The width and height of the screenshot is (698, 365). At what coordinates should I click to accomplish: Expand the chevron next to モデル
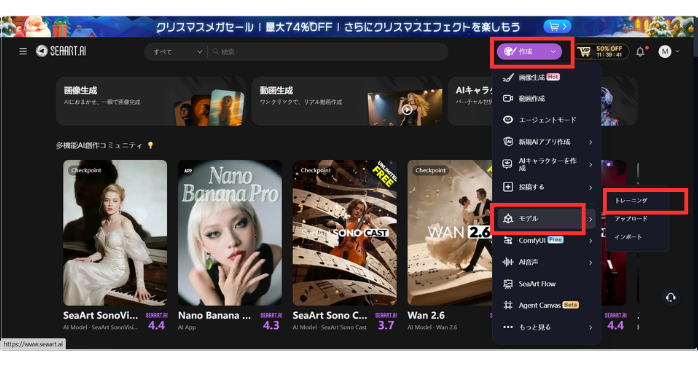(x=591, y=219)
